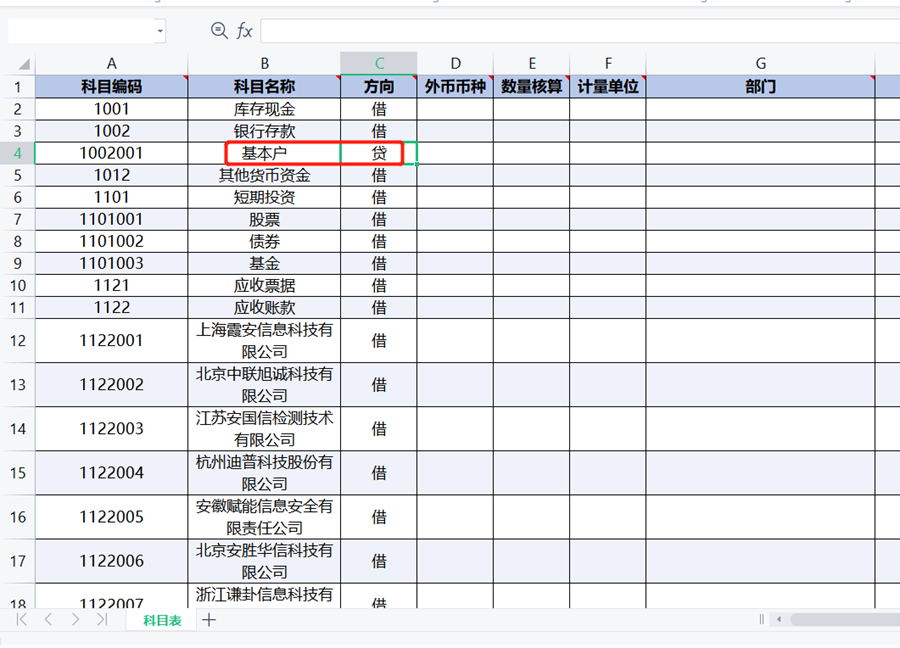Click the 科目编码 header cell

point(111,87)
